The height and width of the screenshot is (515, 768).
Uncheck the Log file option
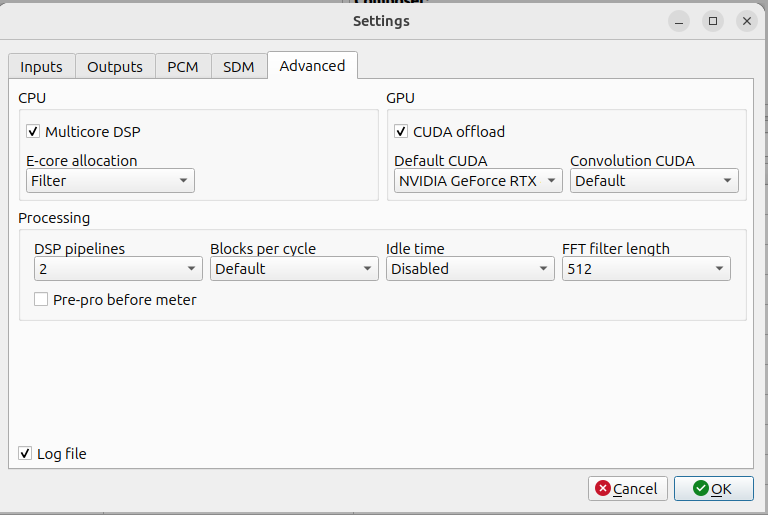[x=25, y=454]
